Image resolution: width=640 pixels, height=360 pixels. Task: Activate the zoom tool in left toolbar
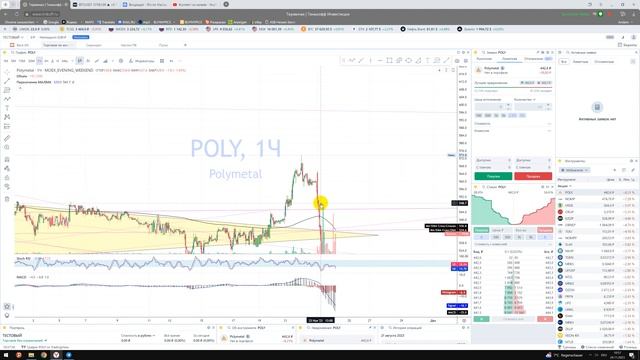(7, 147)
